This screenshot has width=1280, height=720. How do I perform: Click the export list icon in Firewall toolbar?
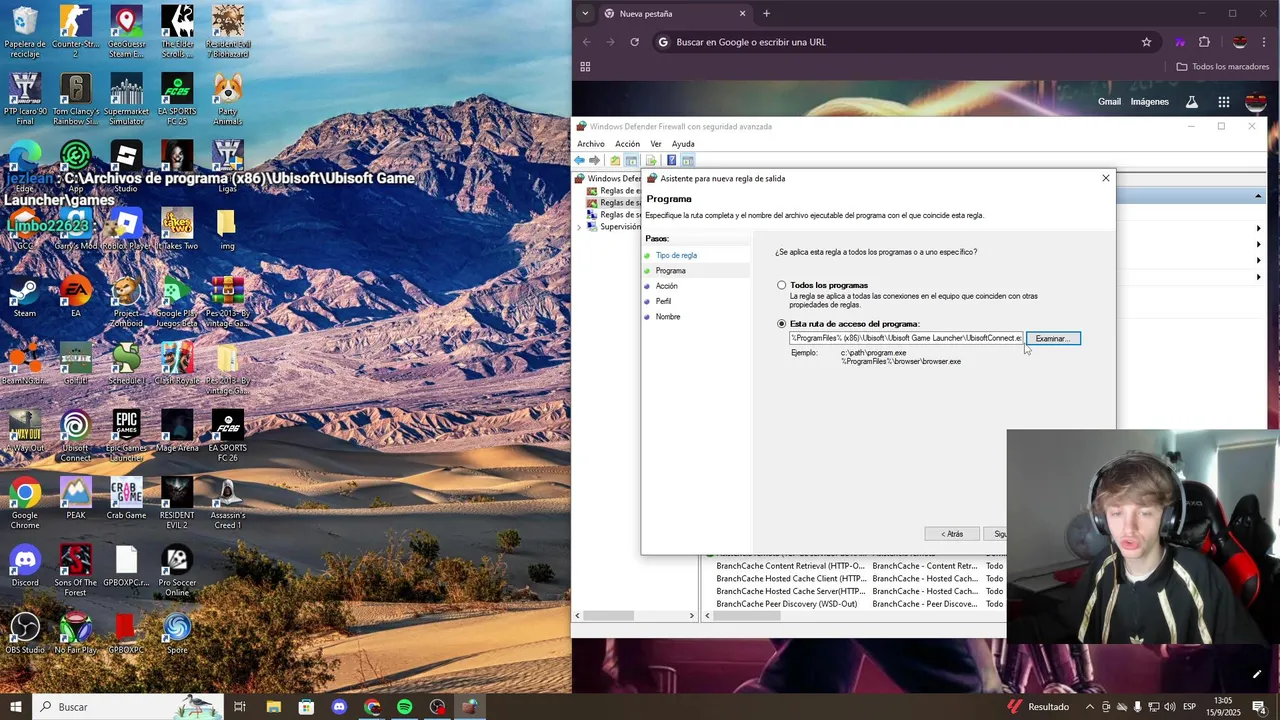pos(651,160)
